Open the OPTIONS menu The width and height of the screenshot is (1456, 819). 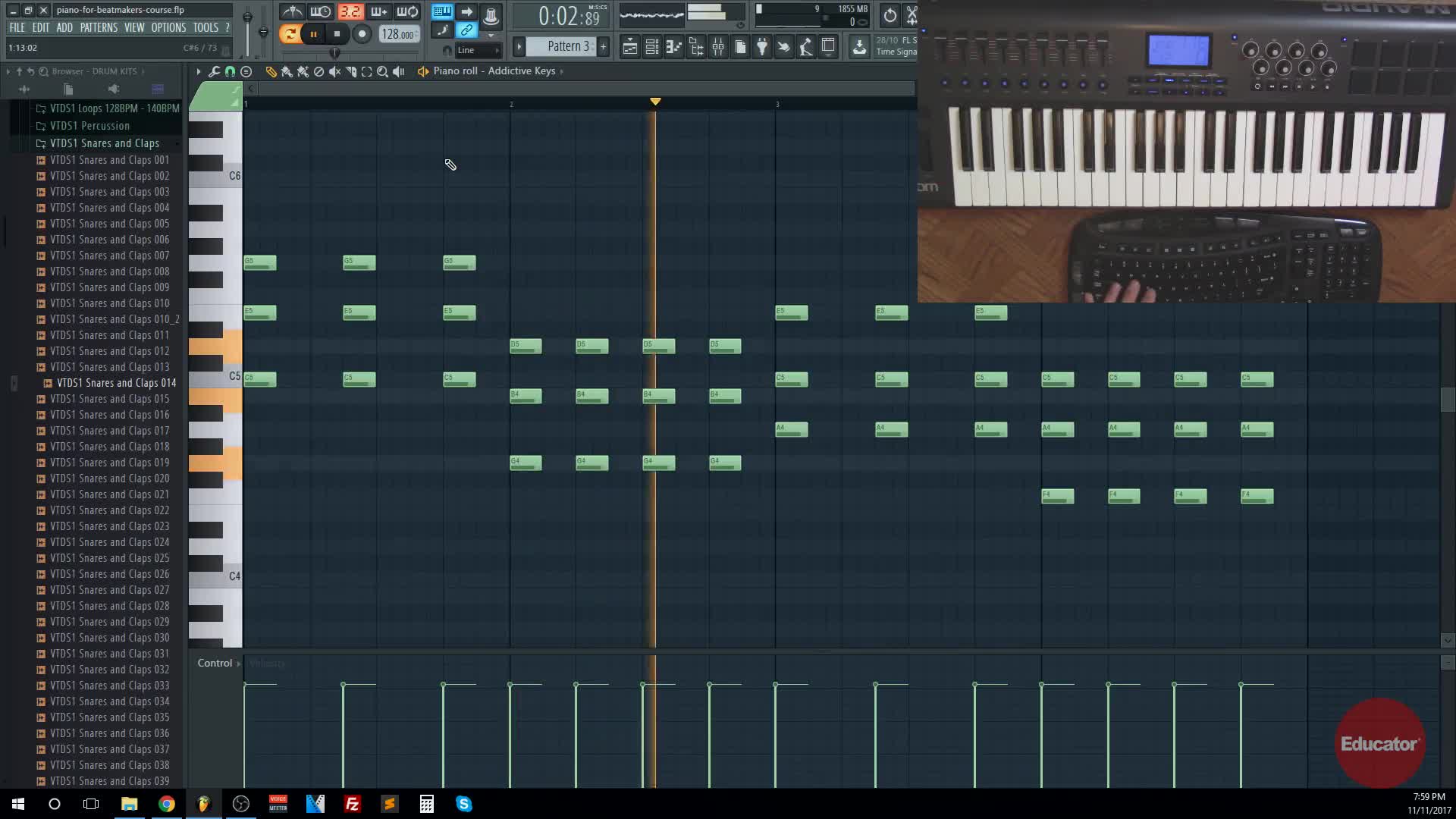168,27
